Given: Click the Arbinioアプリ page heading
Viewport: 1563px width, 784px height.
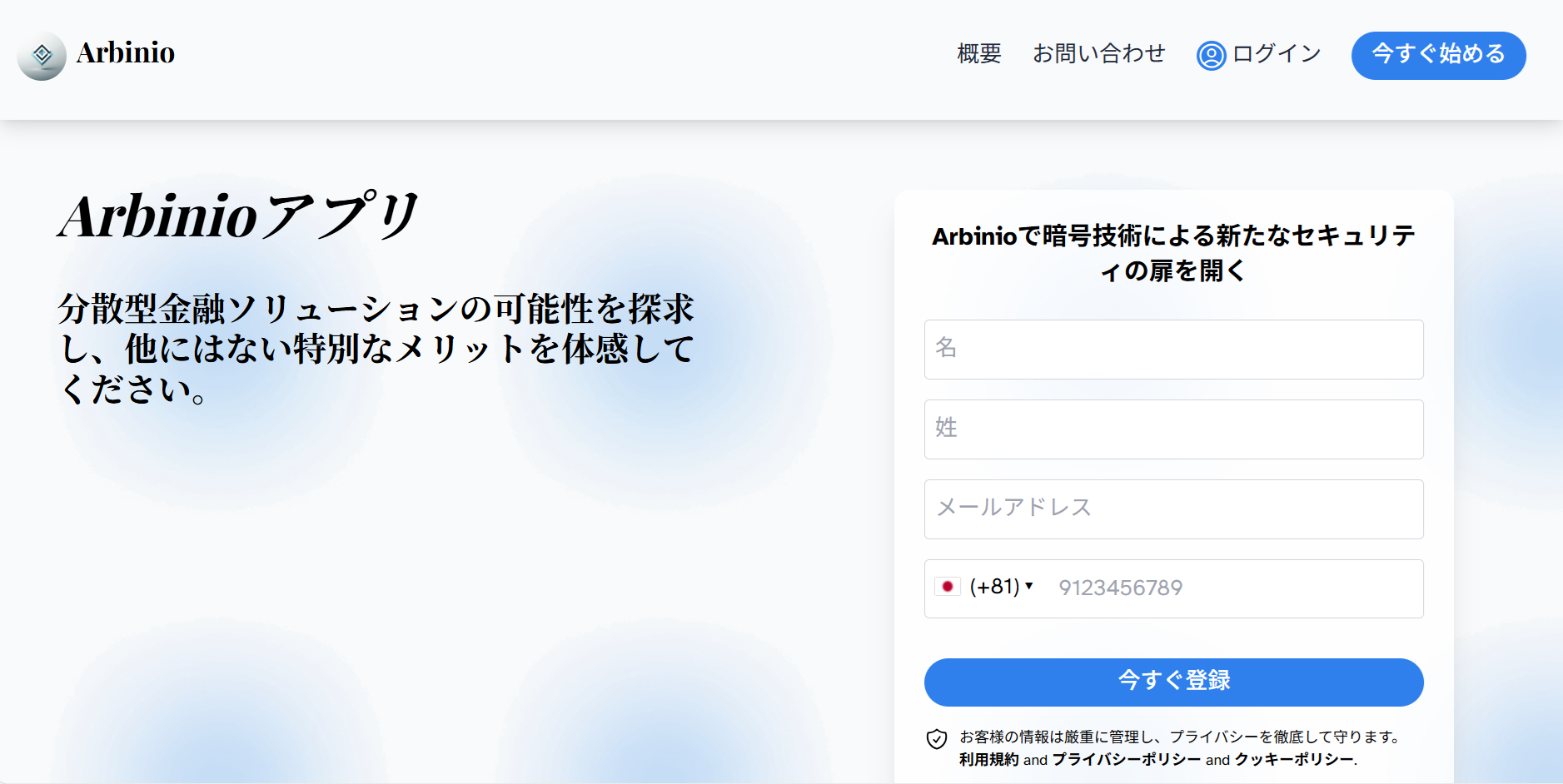Looking at the screenshot, I should pyautogui.click(x=238, y=216).
